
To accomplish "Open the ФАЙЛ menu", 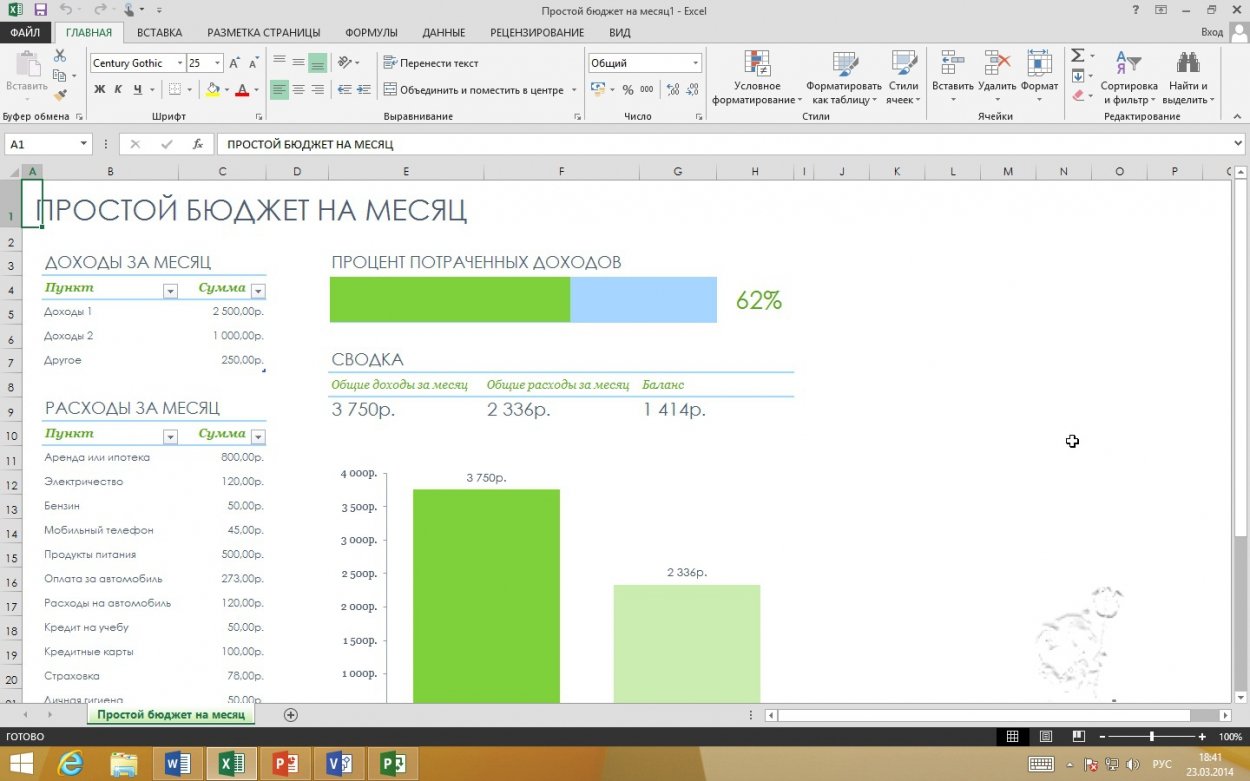I will pyautogui.click(x=25, y=32).
